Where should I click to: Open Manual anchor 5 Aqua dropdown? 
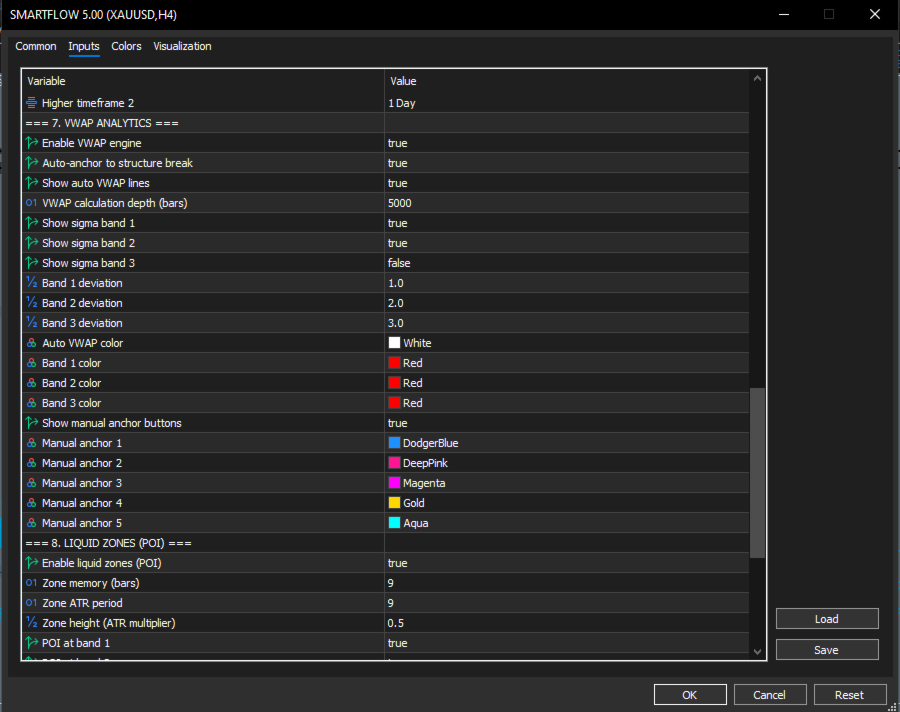tap(567, 523)
